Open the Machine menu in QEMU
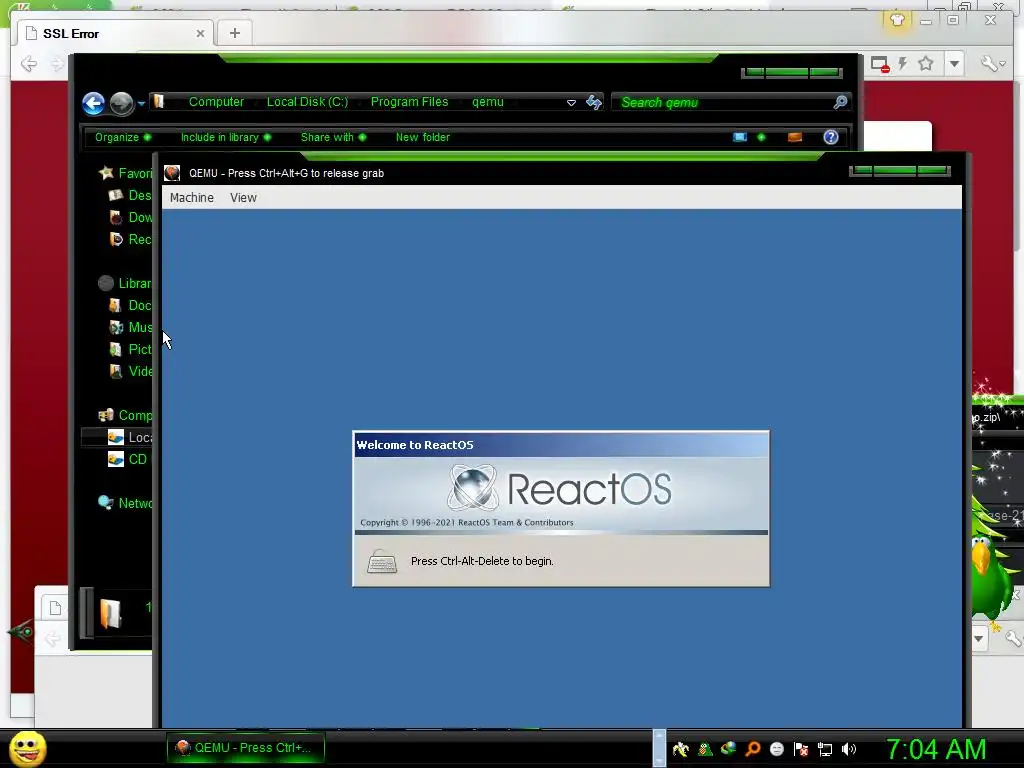The width and height of the screenshot is (1024, 768). tap(191, 198)
